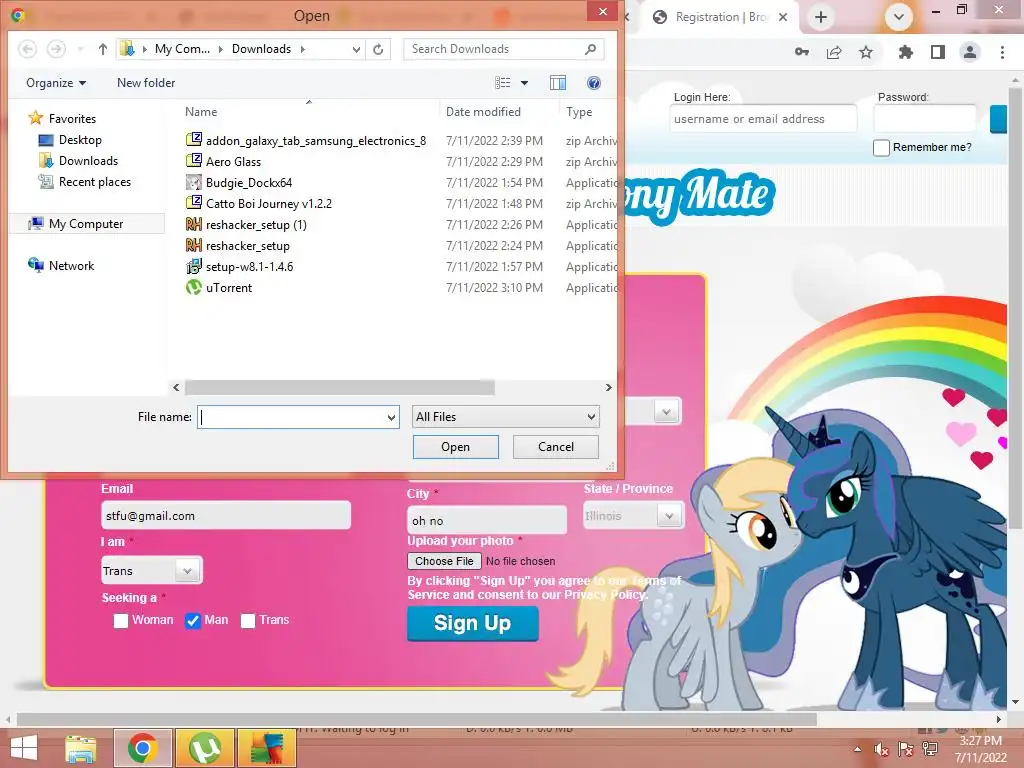Click browser page vertical scrollbar

click(x=1016, y=307)
